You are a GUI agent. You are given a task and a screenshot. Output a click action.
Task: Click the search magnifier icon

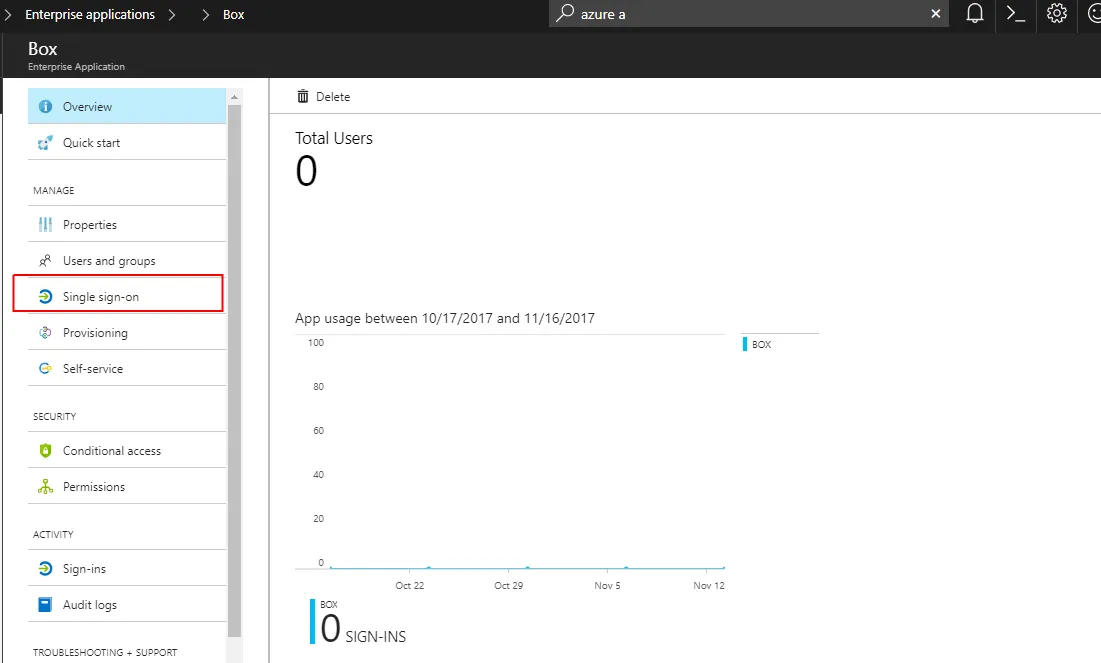tap(565, 13)
